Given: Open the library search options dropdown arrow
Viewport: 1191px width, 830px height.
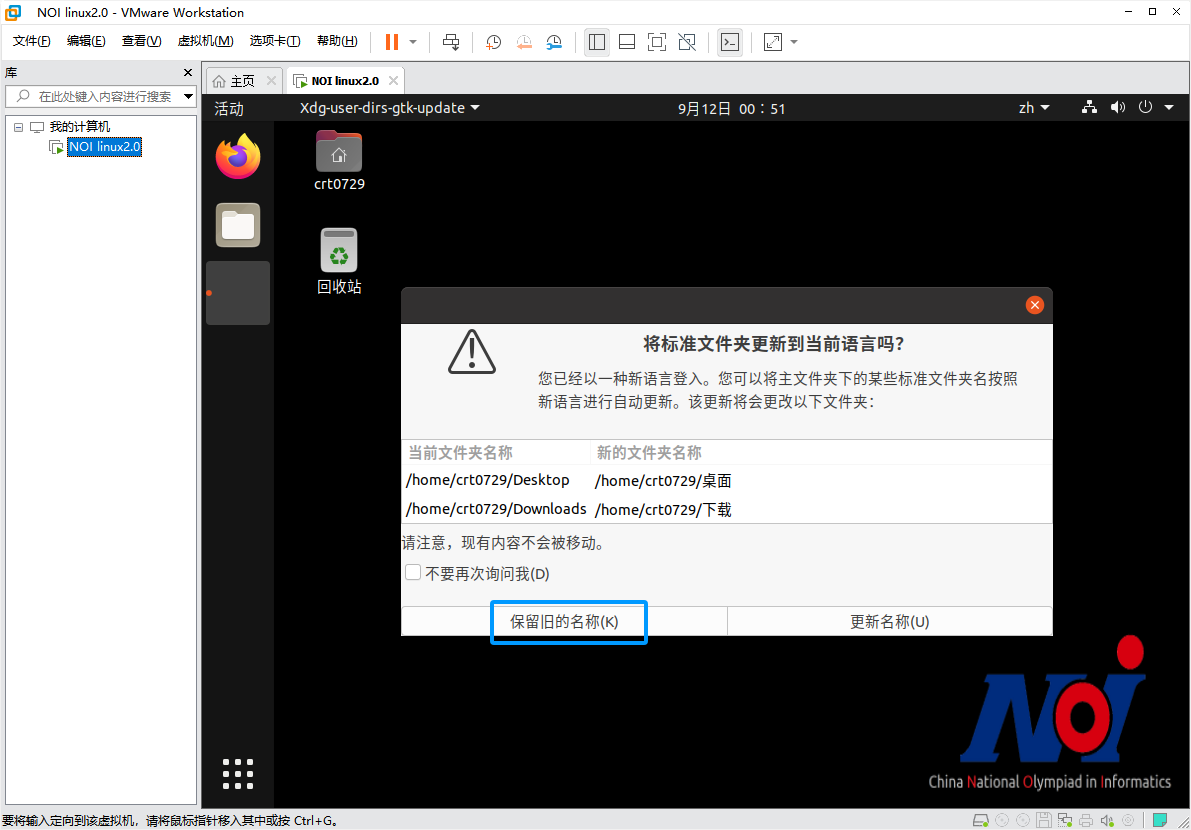Looking at the screenshot, I should pyautogui.click(x=188, y=96).
